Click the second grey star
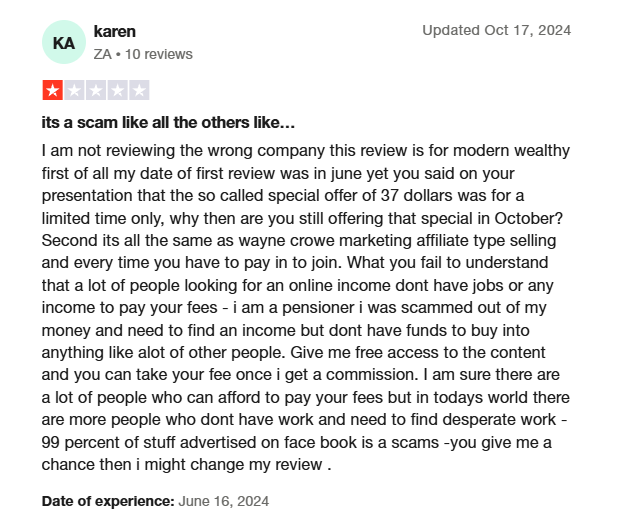 pos(75,90)
